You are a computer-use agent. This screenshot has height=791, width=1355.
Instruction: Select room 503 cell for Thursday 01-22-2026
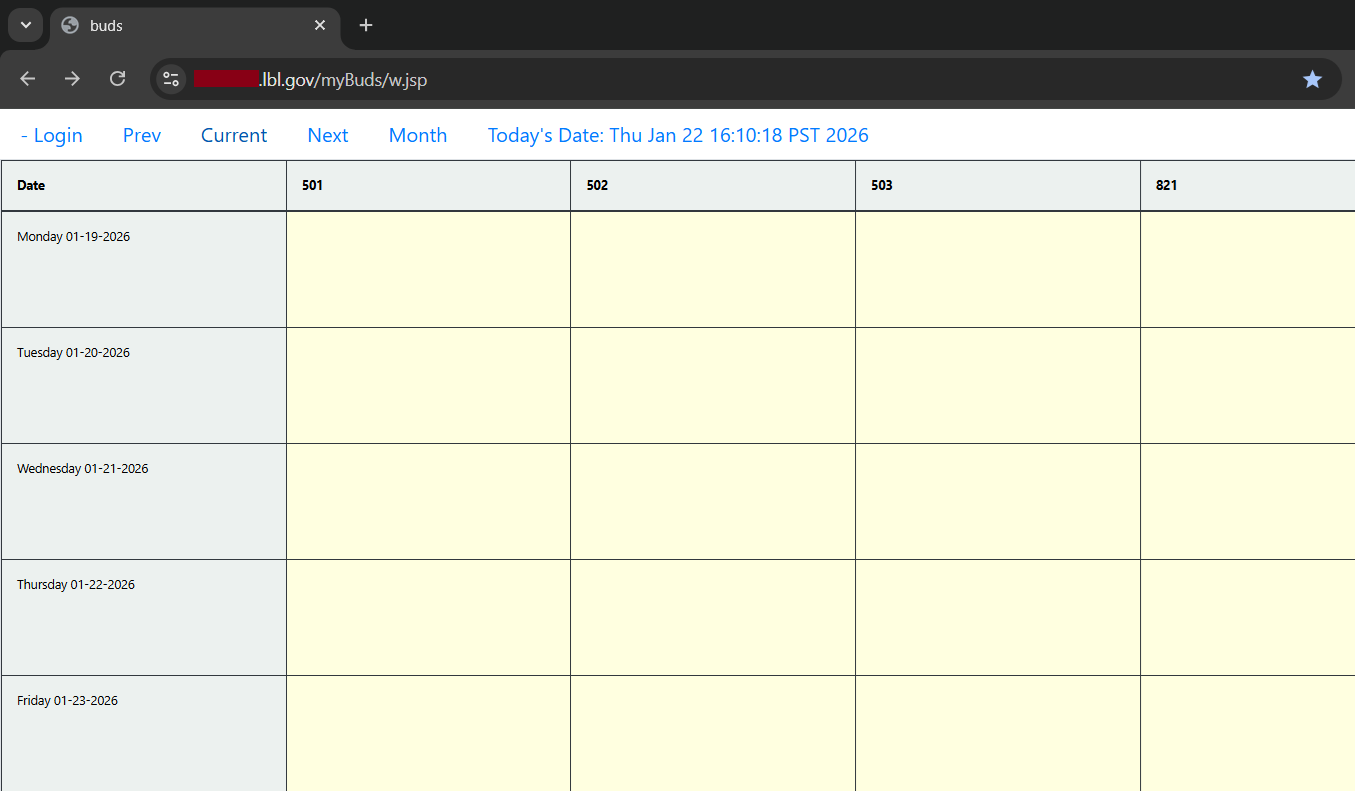(x=998, y=617)
